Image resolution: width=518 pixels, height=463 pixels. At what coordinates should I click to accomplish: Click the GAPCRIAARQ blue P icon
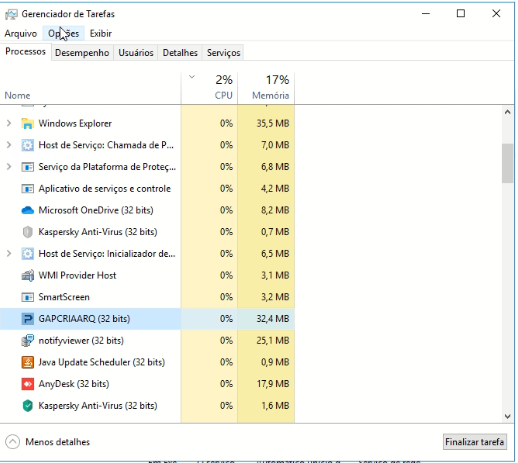(27, 319)
